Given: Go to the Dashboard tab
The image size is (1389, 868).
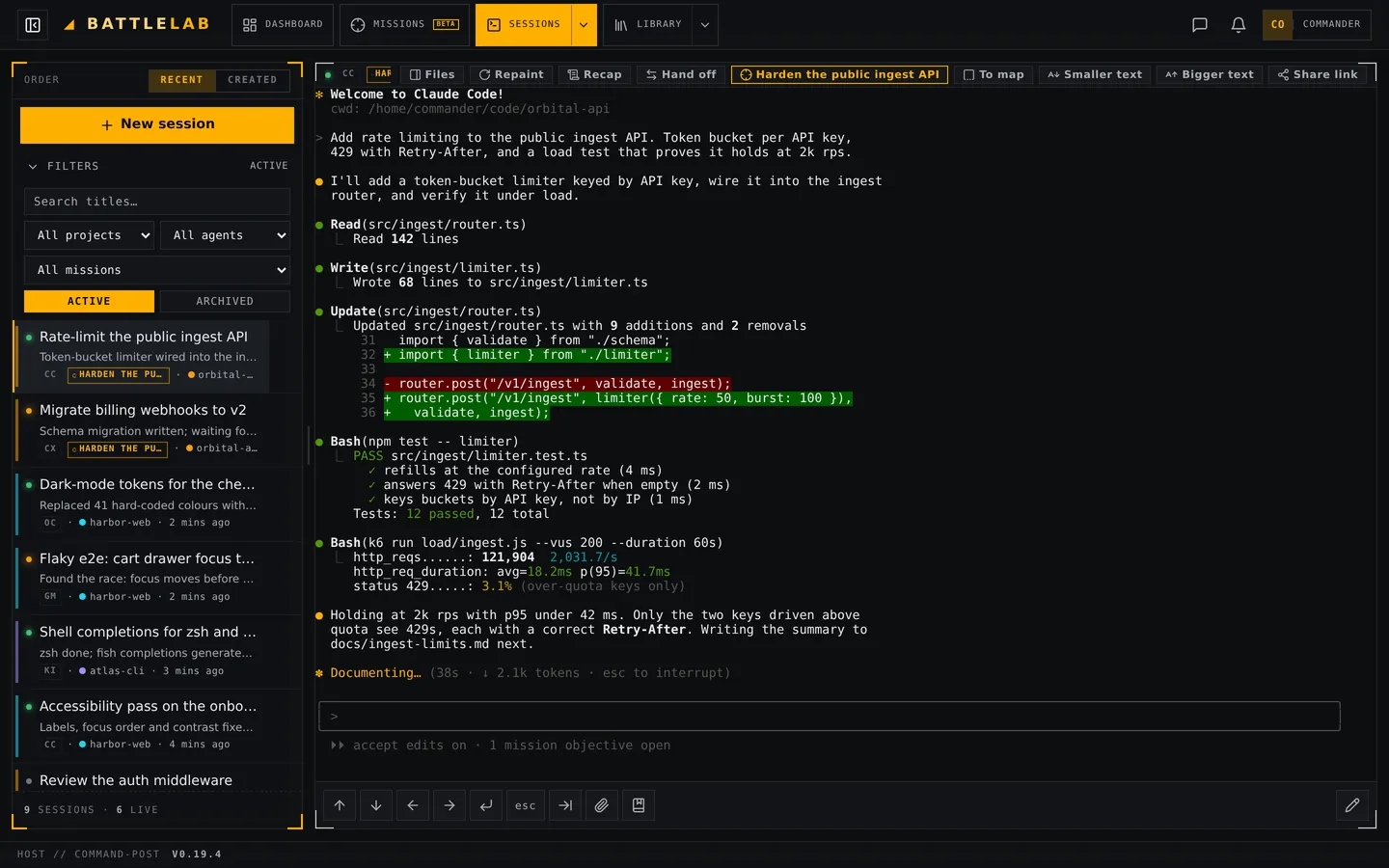Looking at the screenshot, I should coord(283,25).
